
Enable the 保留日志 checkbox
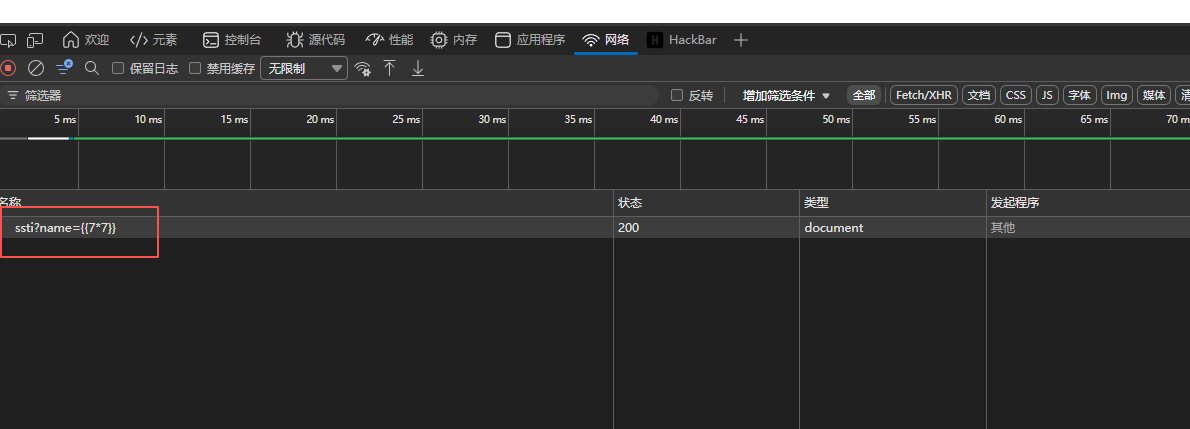(118, 68)
